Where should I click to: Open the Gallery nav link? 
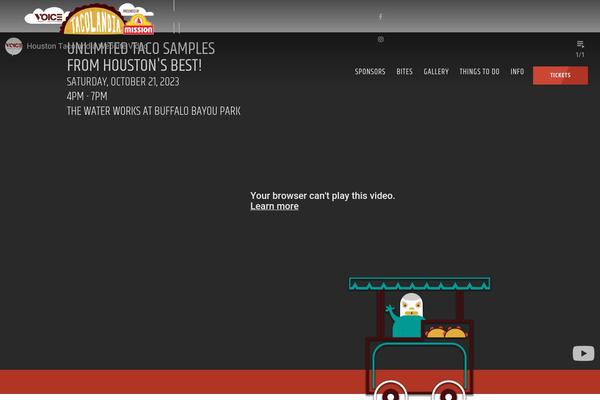(x=436, y=72)
